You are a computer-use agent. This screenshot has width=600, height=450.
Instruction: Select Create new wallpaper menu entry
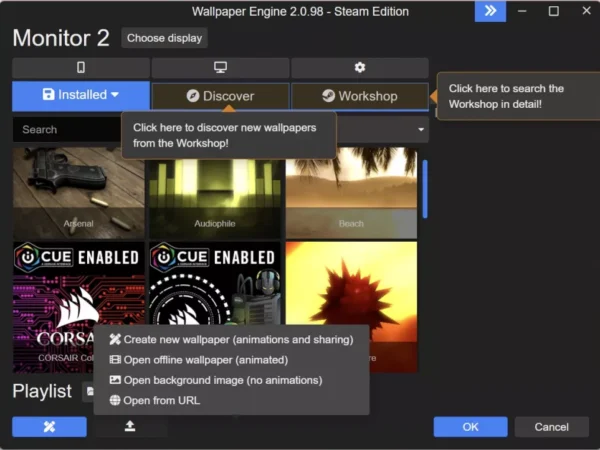pos(231,340)
